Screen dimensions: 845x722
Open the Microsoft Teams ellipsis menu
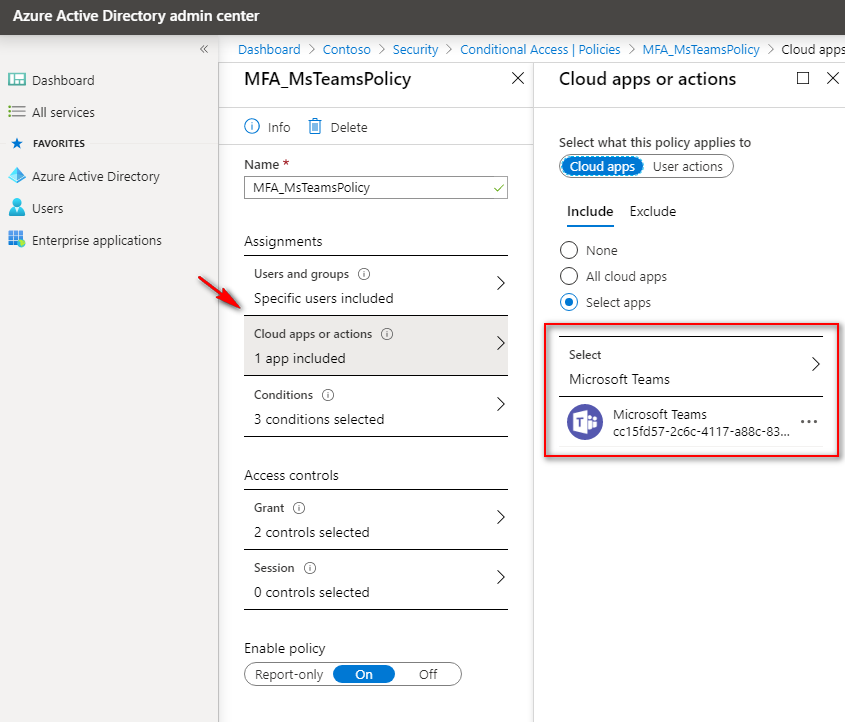[809, 422]
